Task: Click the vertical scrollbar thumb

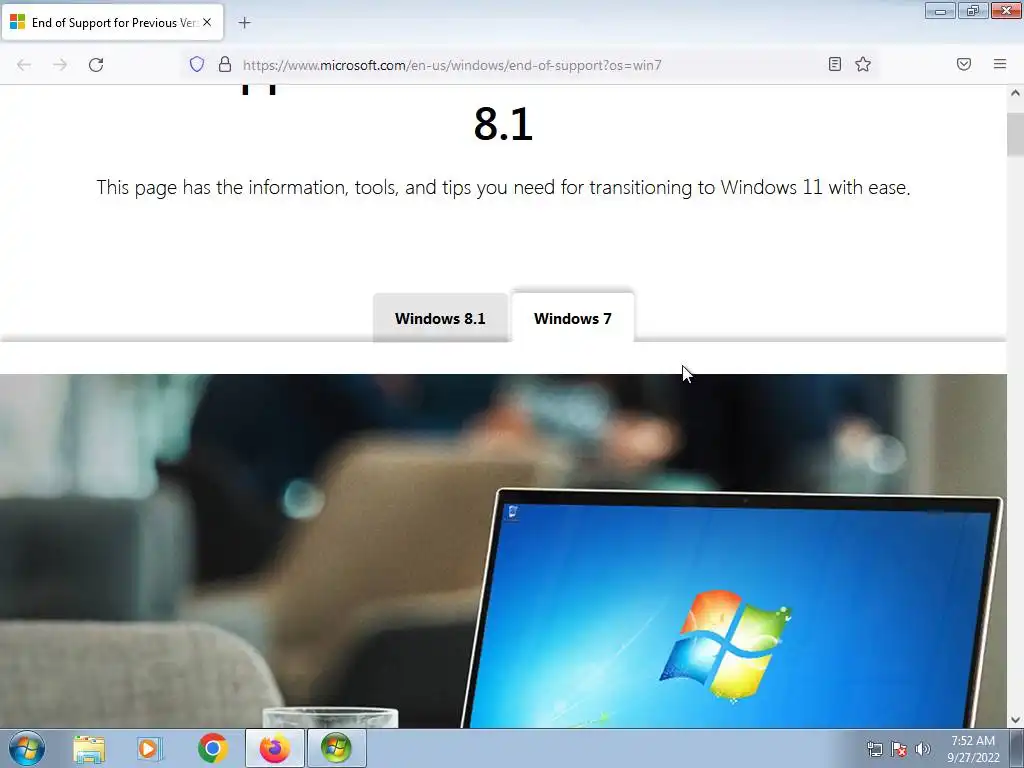Action: click(1015, 135)
